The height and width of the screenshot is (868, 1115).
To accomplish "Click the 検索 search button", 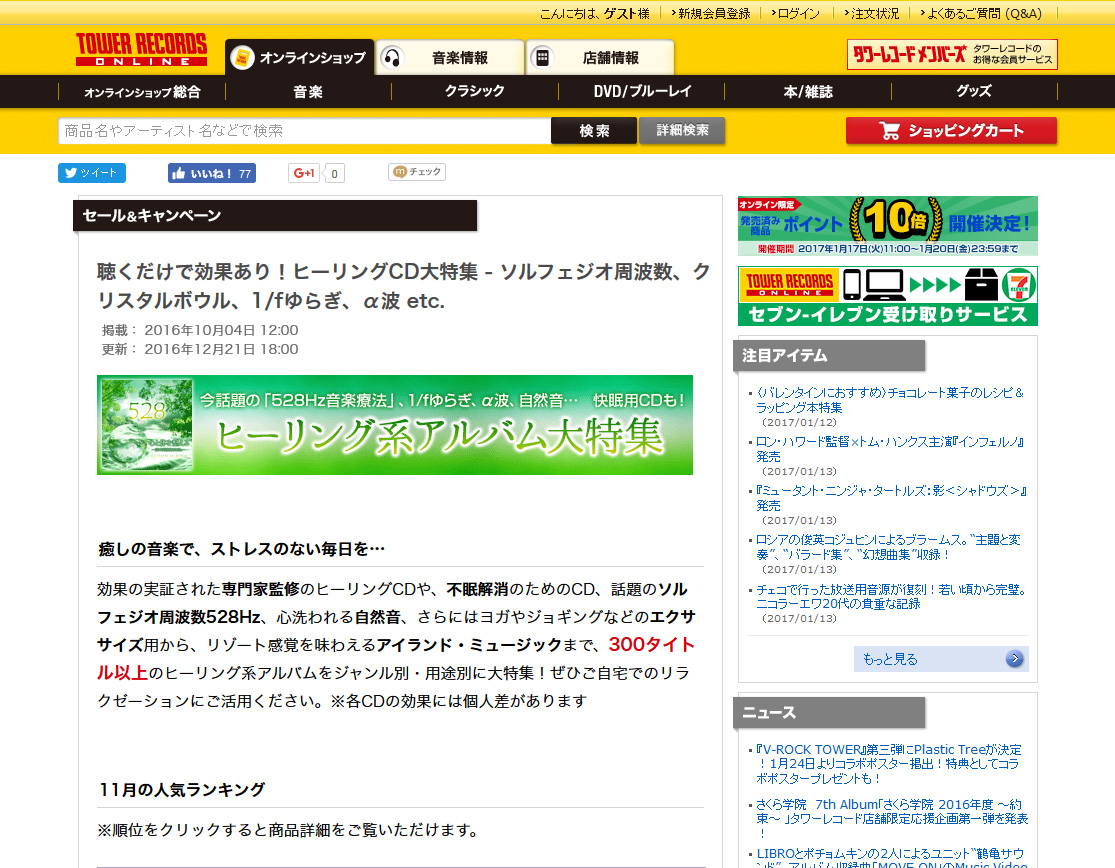I will 594,131.
